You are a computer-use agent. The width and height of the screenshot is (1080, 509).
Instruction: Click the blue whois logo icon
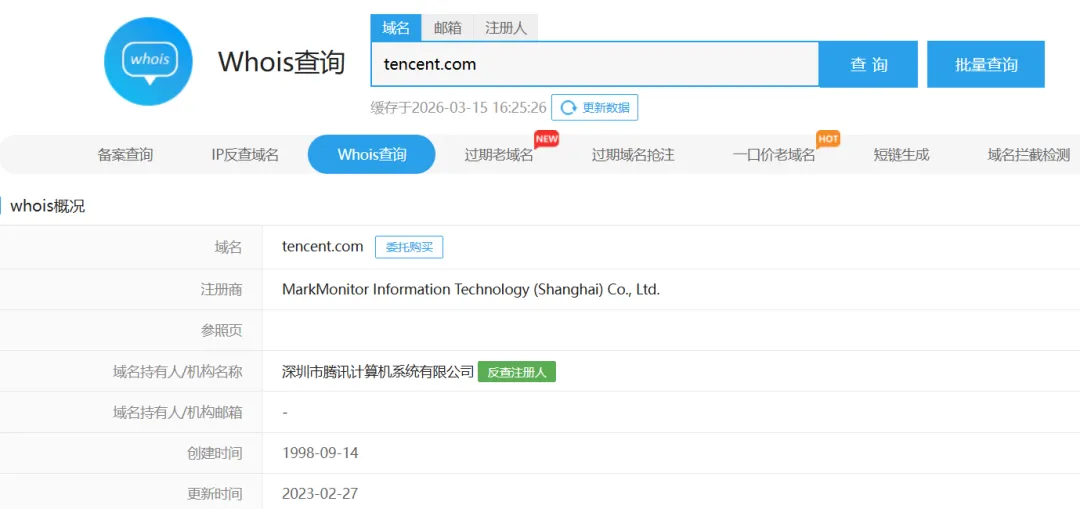coord(148,62)
